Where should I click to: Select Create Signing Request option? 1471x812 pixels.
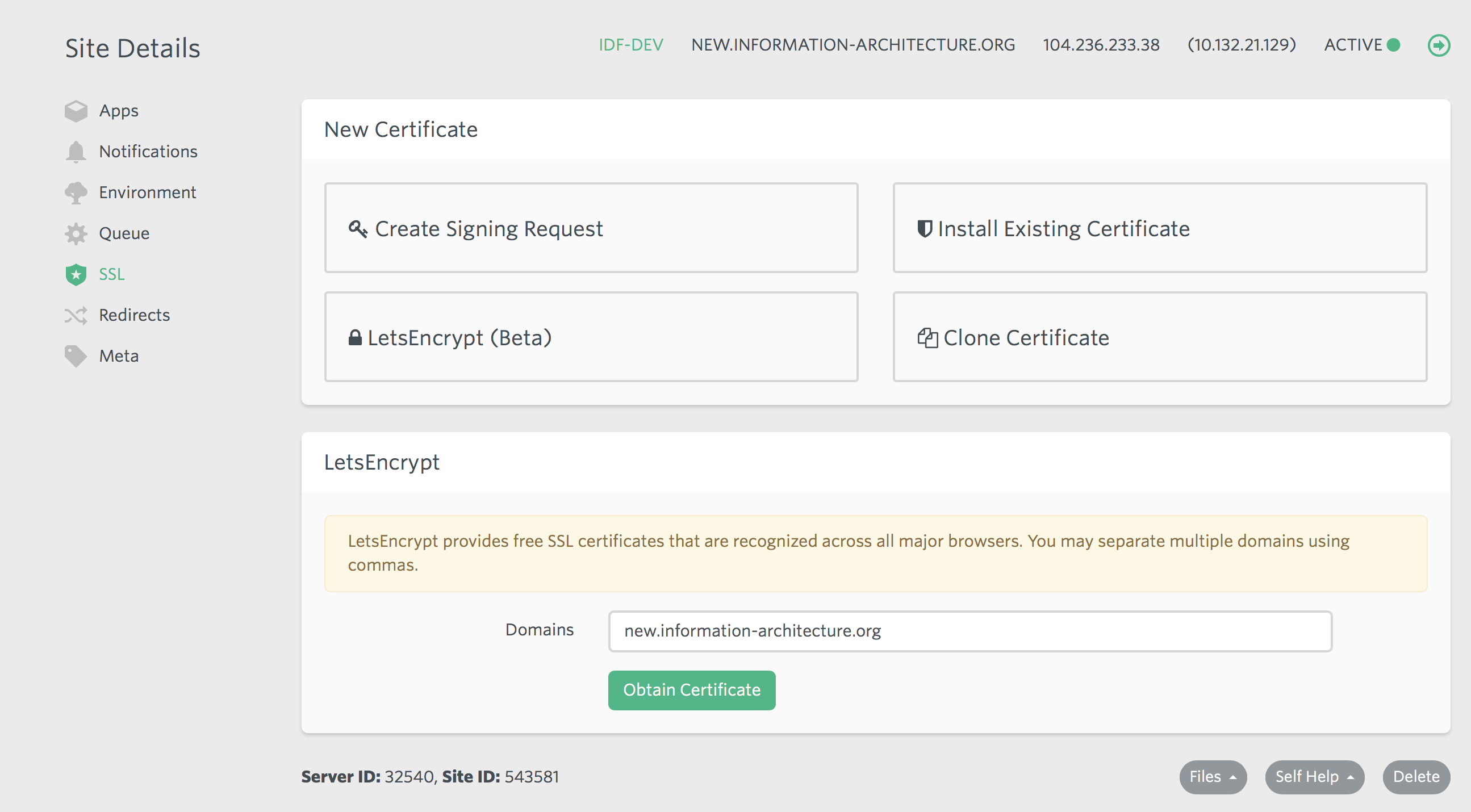tap(591, 228)
